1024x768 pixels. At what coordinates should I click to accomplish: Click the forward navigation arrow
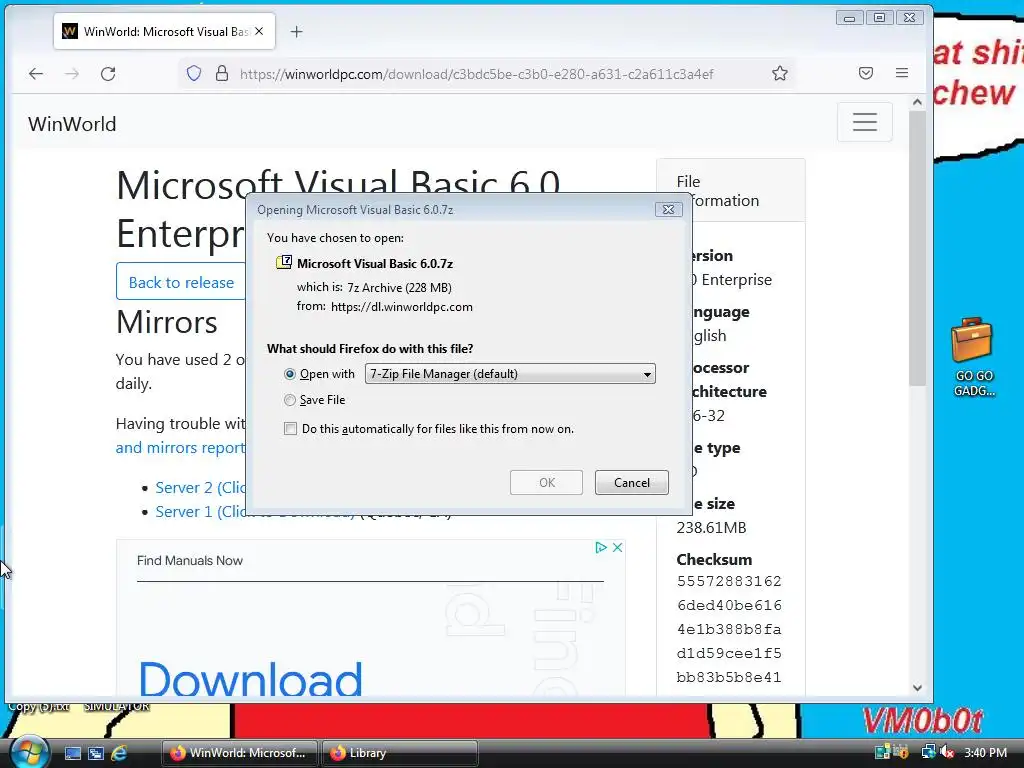click(x=72, y=74)
